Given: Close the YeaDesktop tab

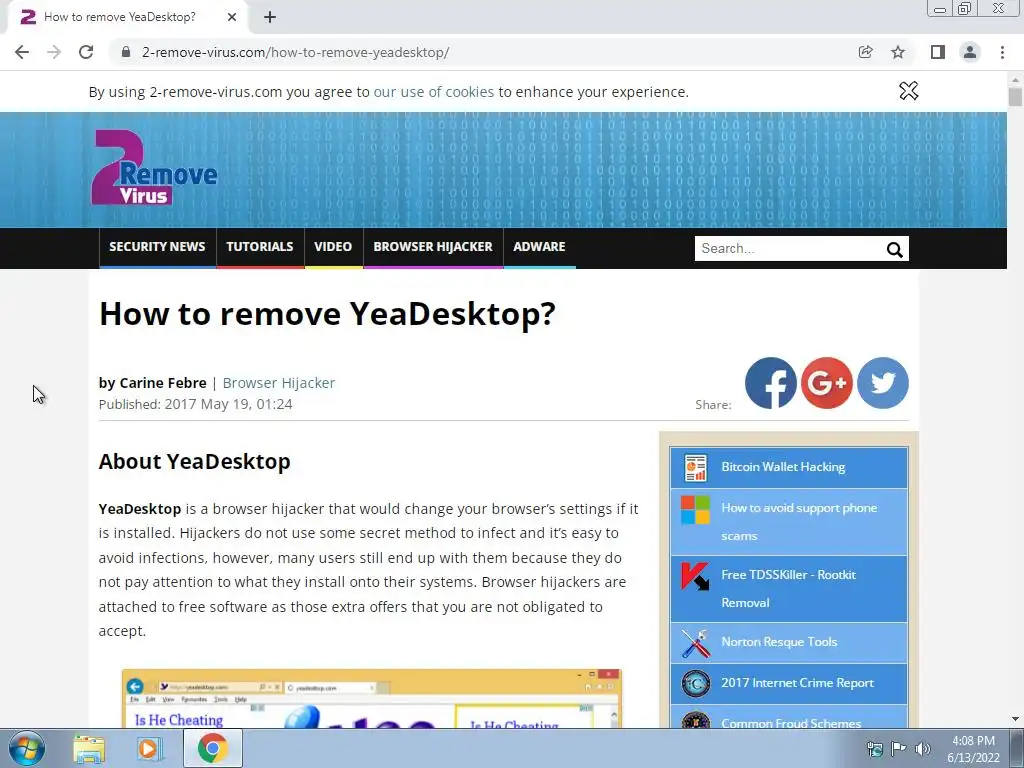Looking at the screenshot, I should click(x=232, y=18).
